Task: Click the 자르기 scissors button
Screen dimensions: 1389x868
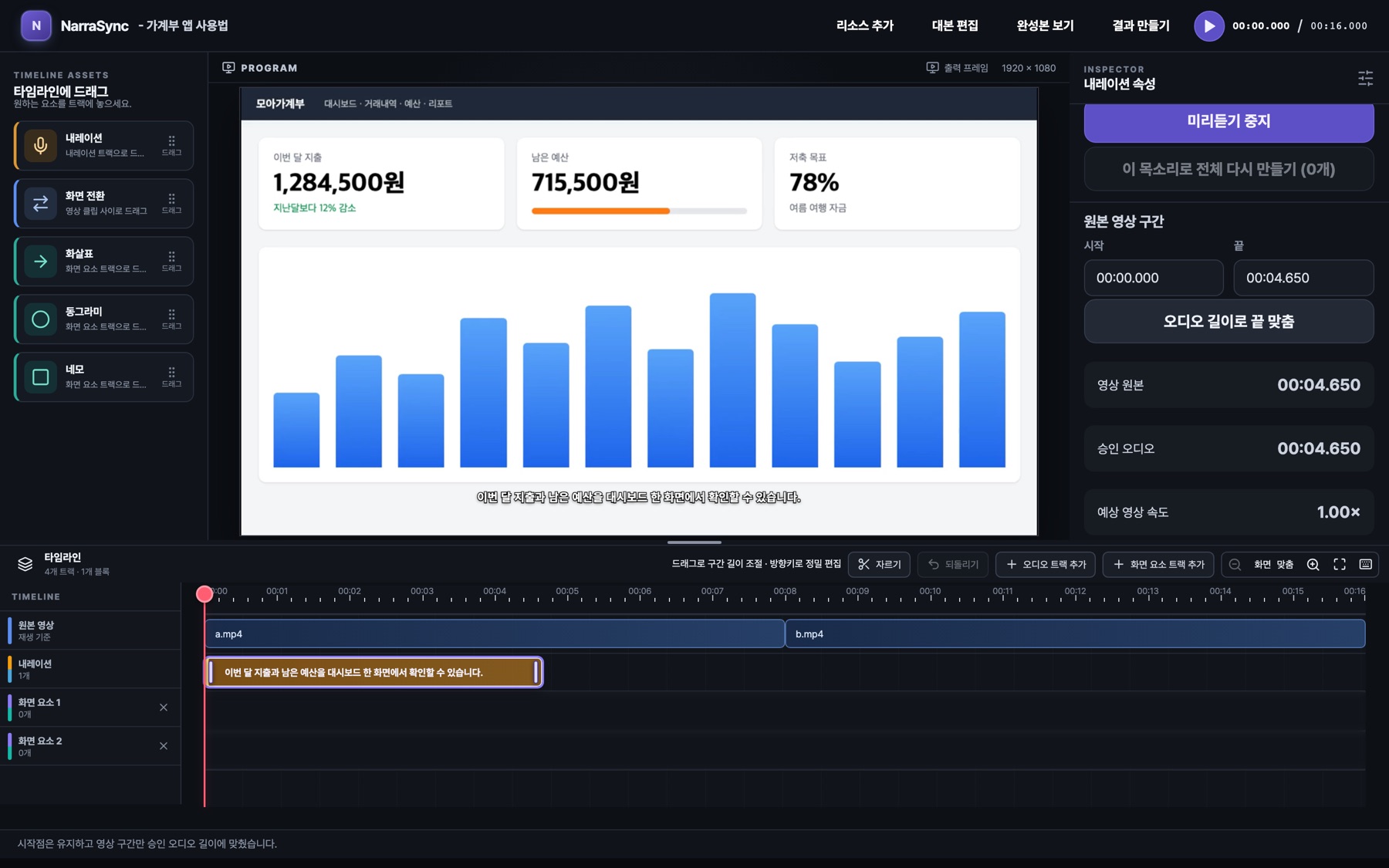Action: 880,565
